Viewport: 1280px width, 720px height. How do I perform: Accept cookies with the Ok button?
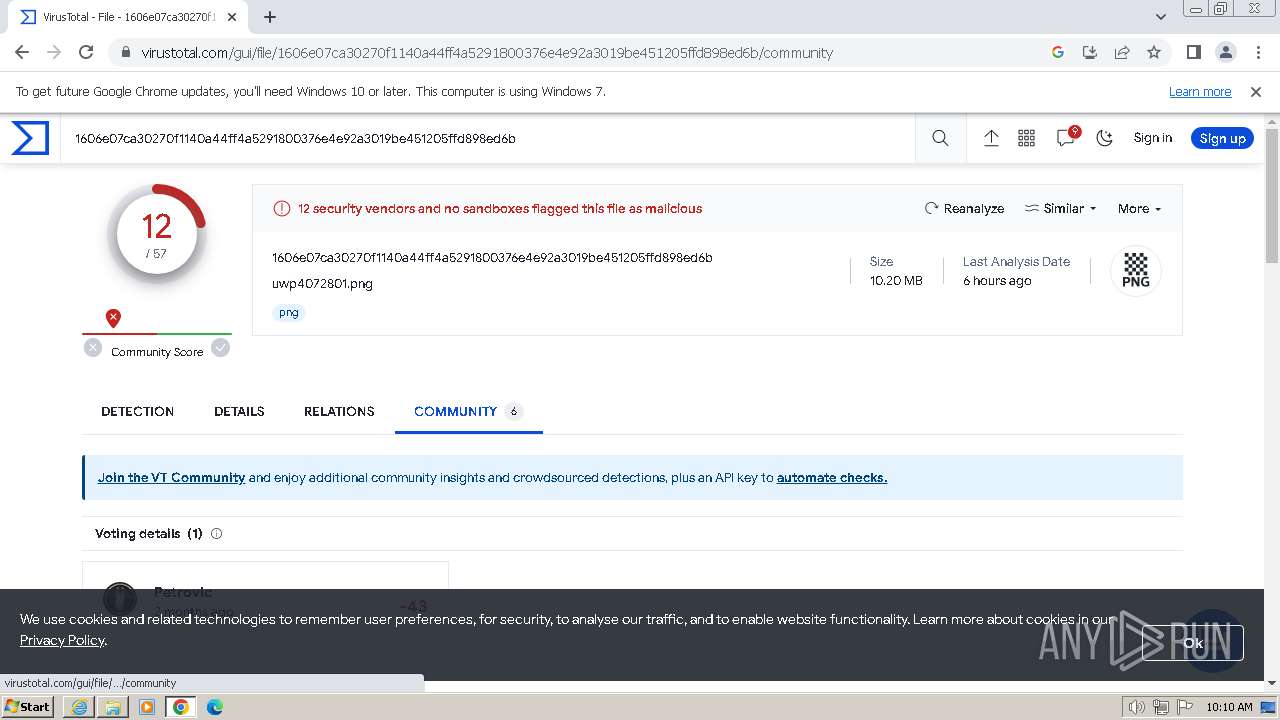coord(1193,643)
